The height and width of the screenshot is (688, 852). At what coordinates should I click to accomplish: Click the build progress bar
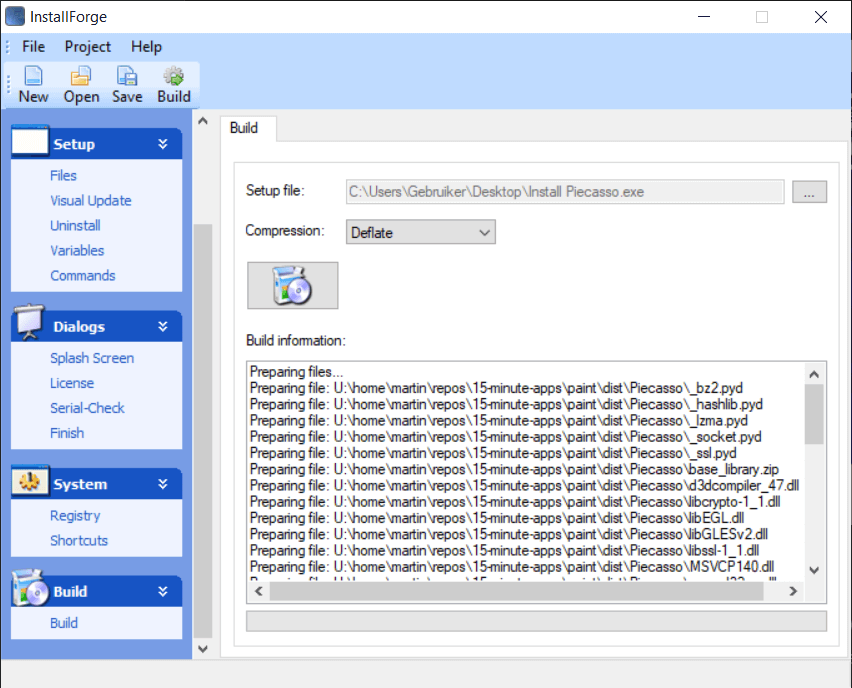tap(536, 621)
